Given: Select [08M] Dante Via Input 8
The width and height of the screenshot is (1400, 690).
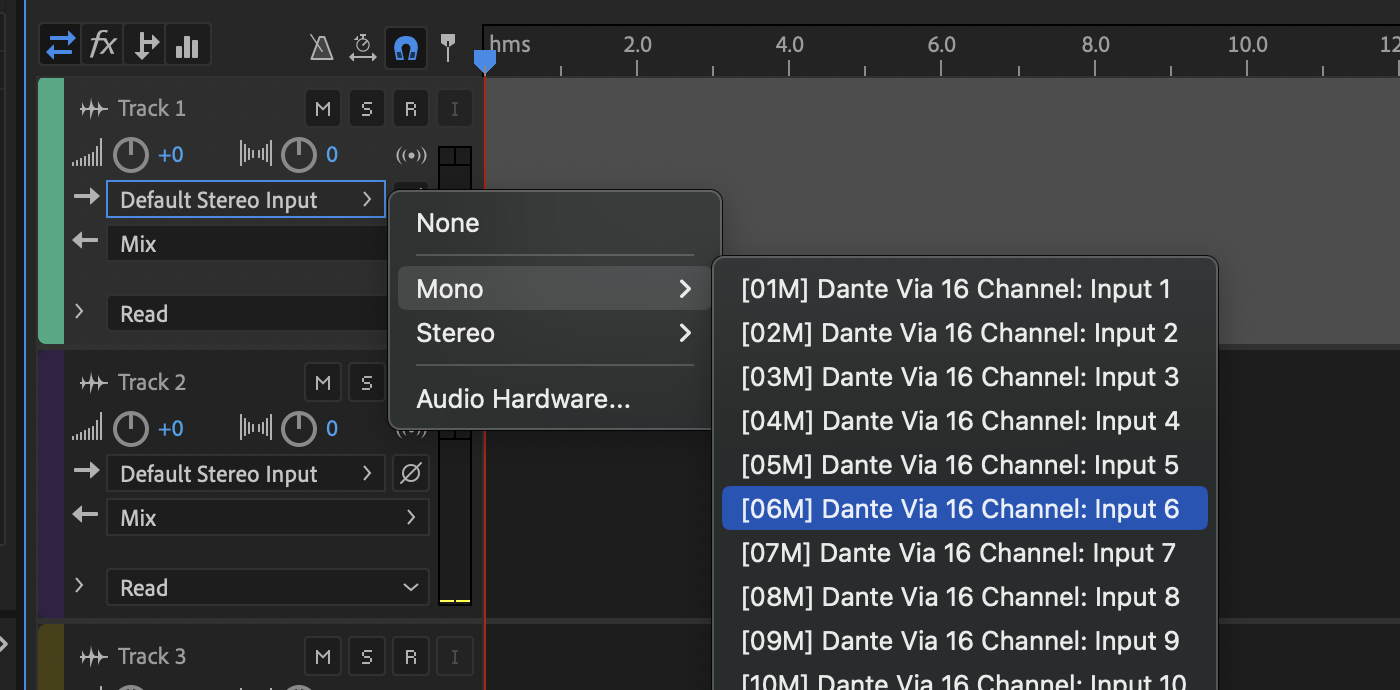Looking at the screenshot, I should pyautogui.click(x=965, y=597).
